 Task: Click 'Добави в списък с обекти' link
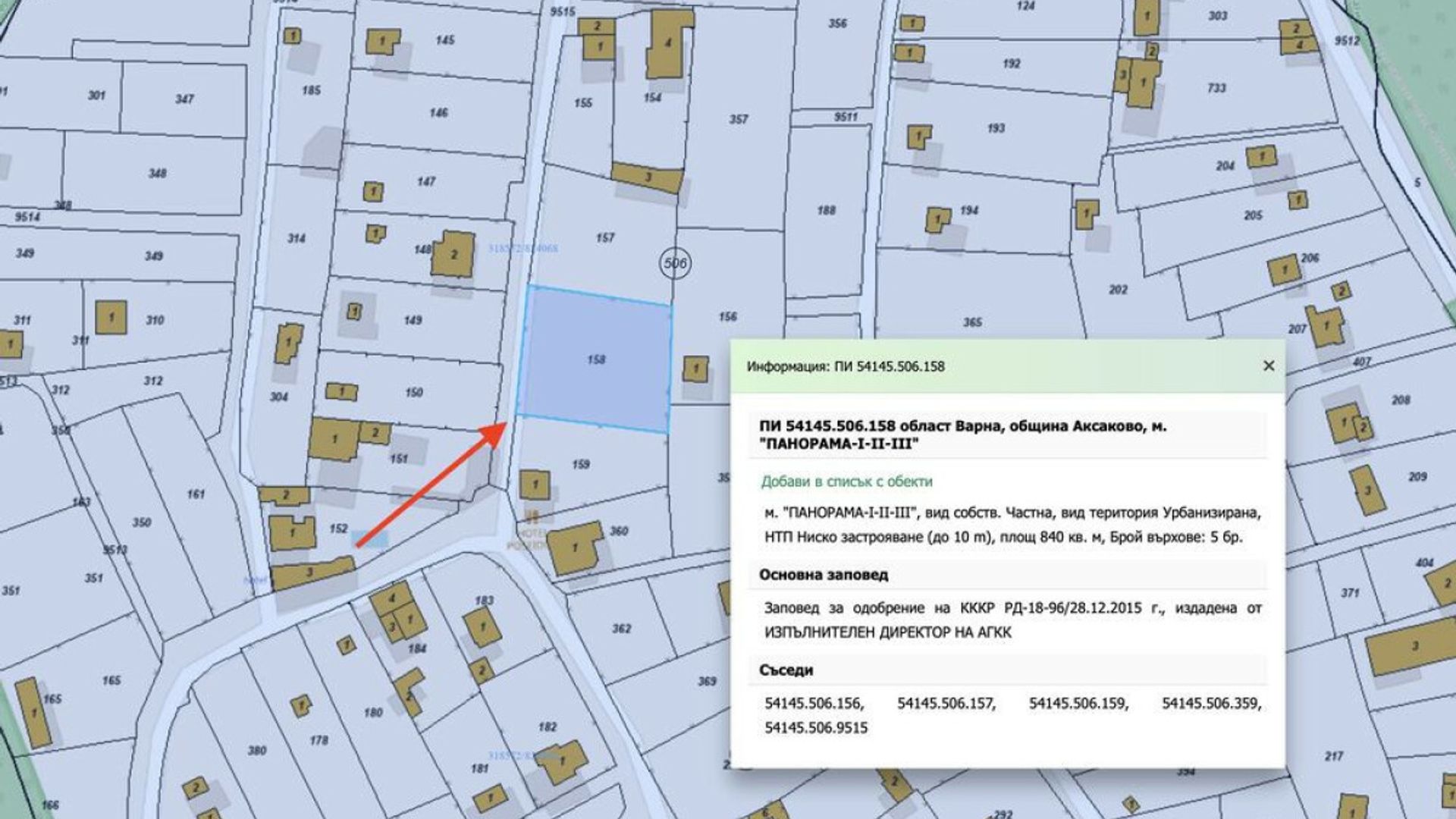pos(846,482)
